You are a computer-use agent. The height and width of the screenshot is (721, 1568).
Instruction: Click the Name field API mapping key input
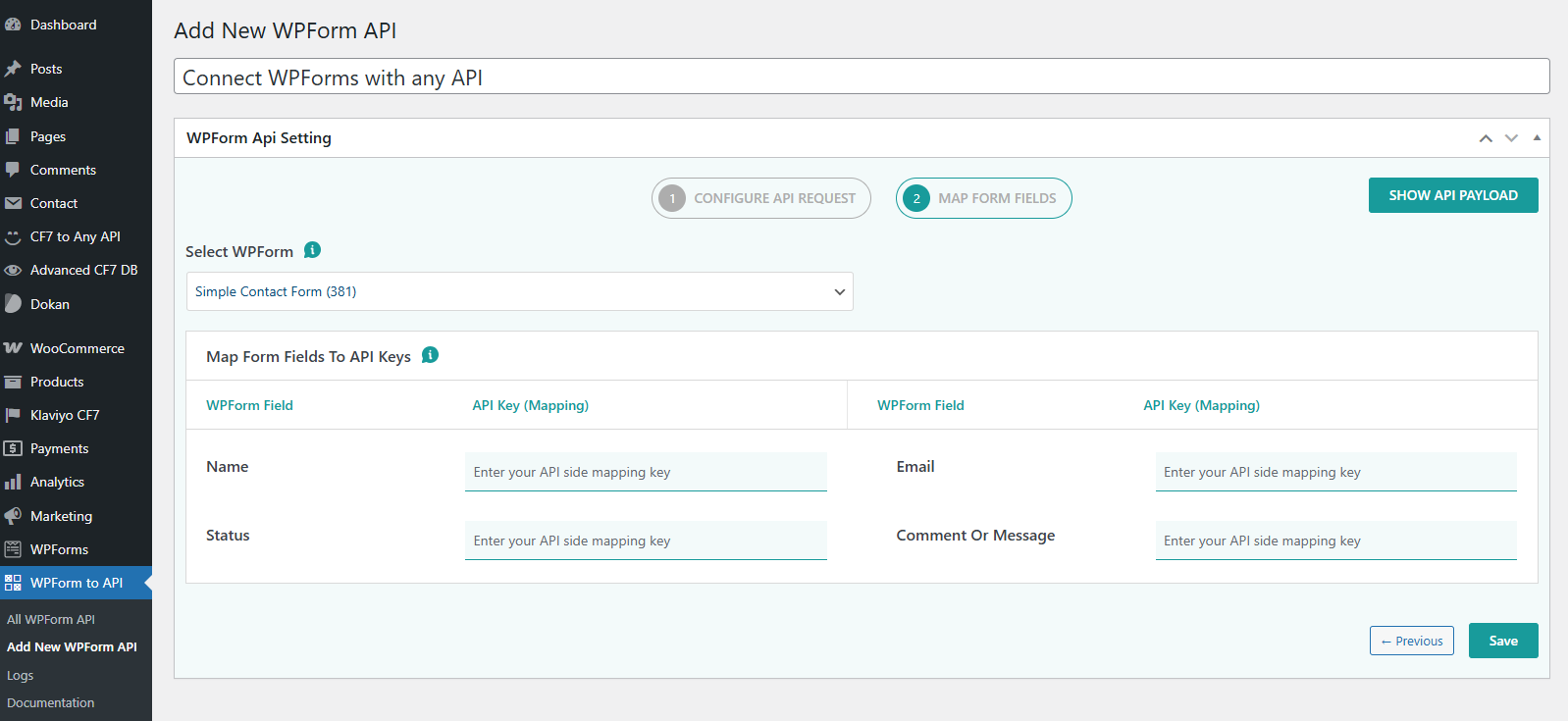coord(646,472)
